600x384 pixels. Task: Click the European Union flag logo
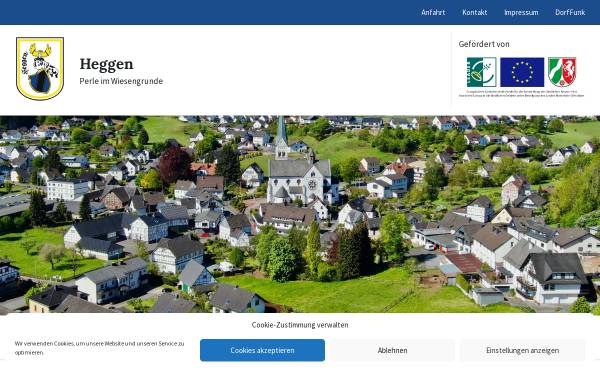coord(522,72)
